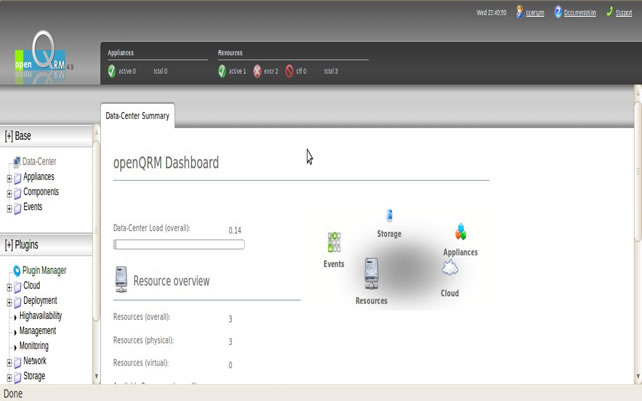Screen dimensions: 642x401
Task: Open the Events dashboard icon
Action: click(334, 242)
